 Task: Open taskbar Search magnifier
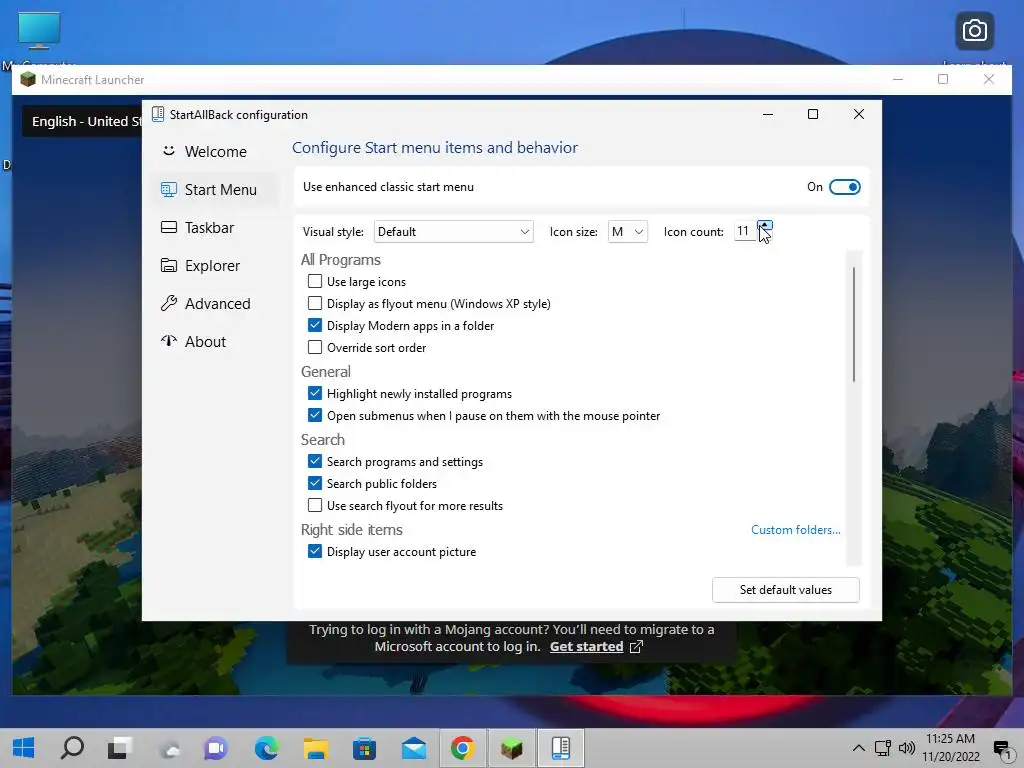coord(72,748)
